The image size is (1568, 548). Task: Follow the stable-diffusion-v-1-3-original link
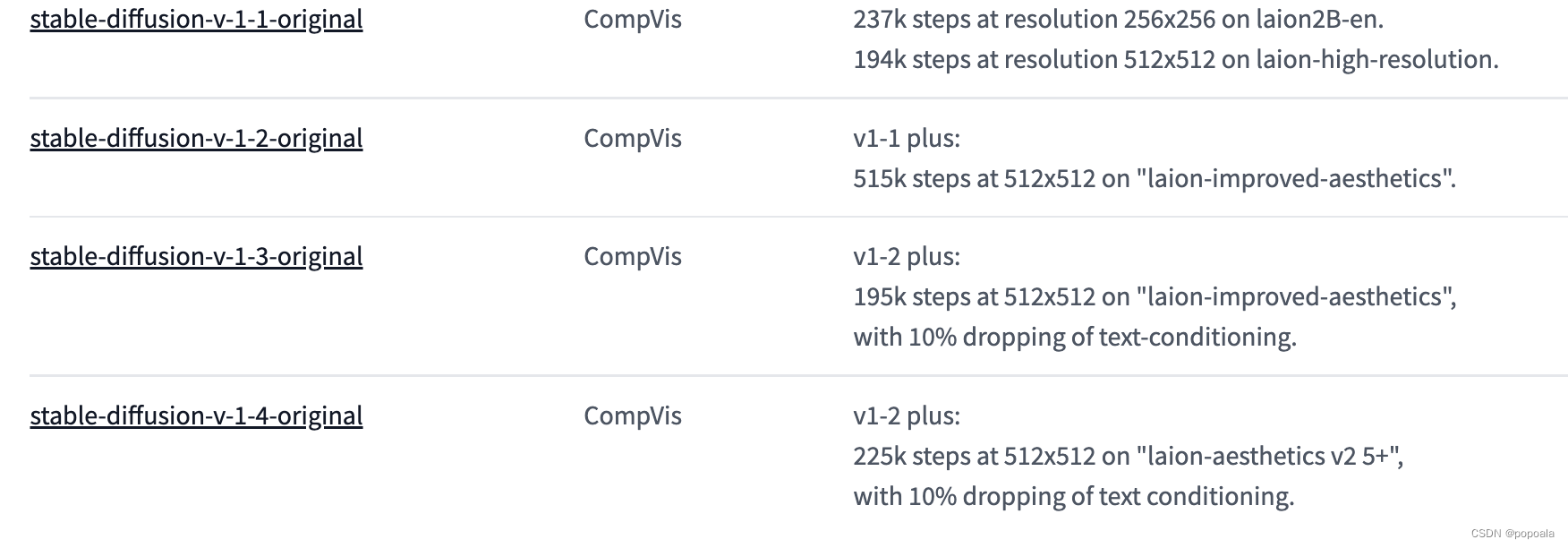pos(196,256)
